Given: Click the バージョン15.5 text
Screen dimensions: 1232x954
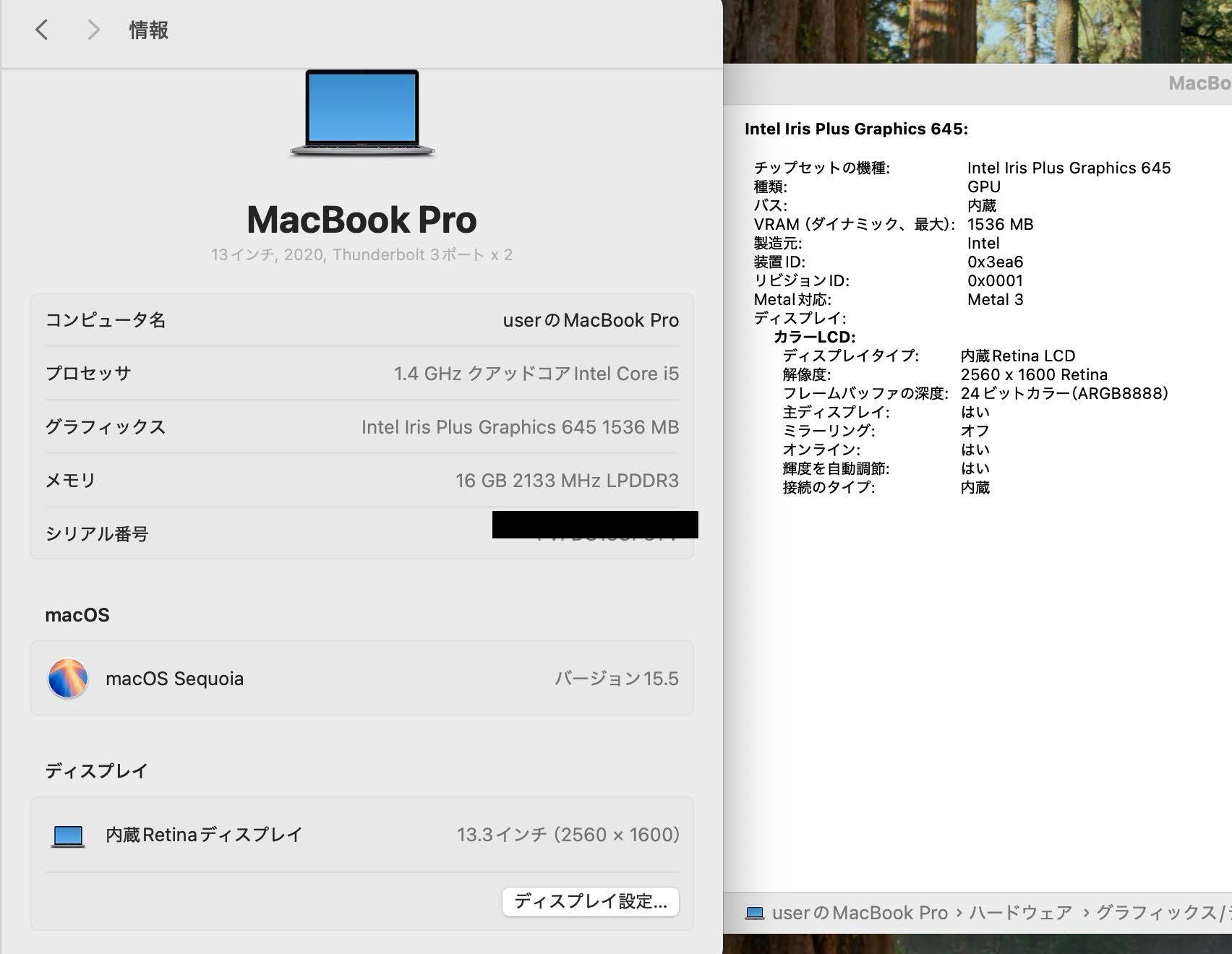Looking at the screenshot, I should pyautogui.click(x=616, y=679).
